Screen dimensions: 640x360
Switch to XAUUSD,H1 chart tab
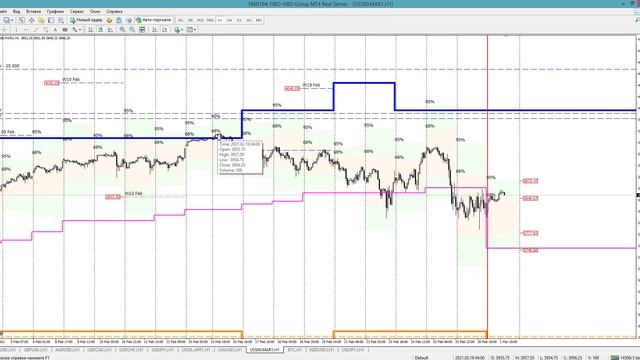pos(231,350)
